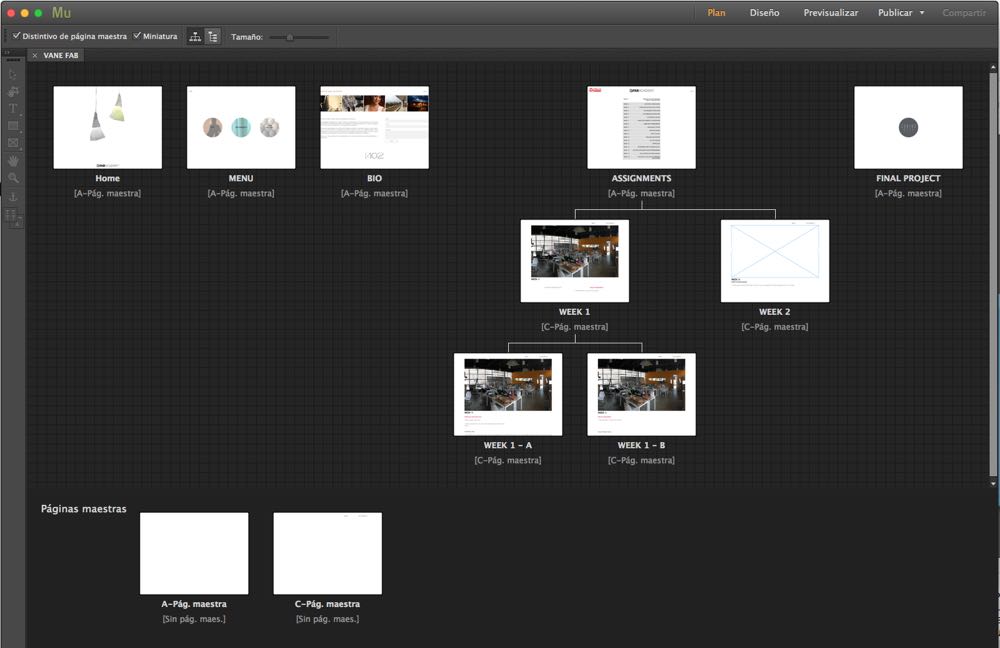Click the BIO page name label

pos(374,179)
